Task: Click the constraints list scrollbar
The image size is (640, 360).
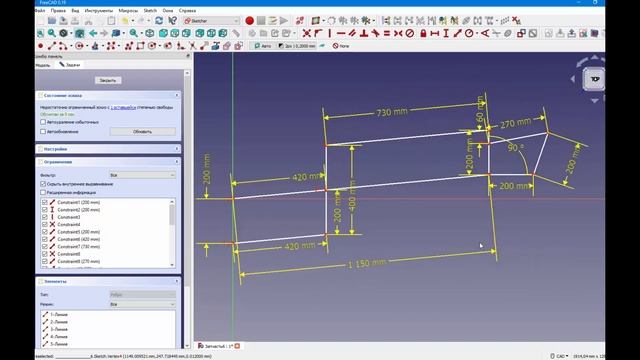Action: click(172, 214)
